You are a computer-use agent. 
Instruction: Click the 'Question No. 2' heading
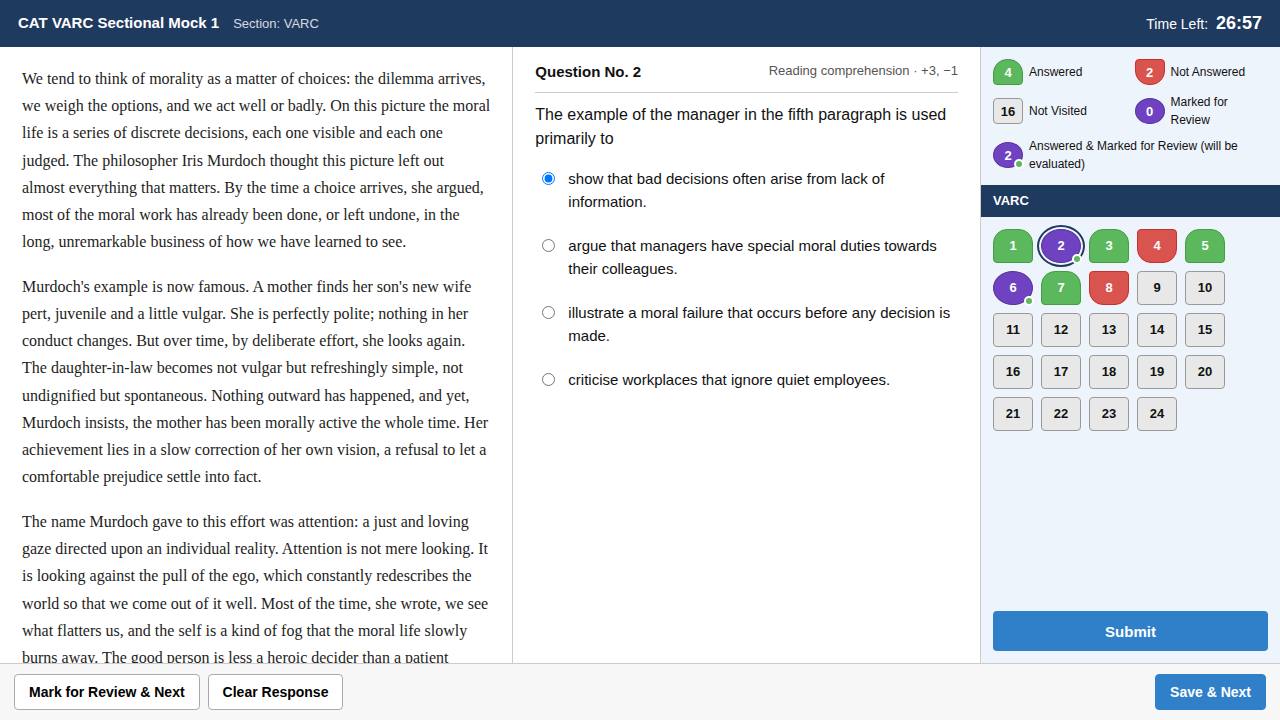(588, 72)
